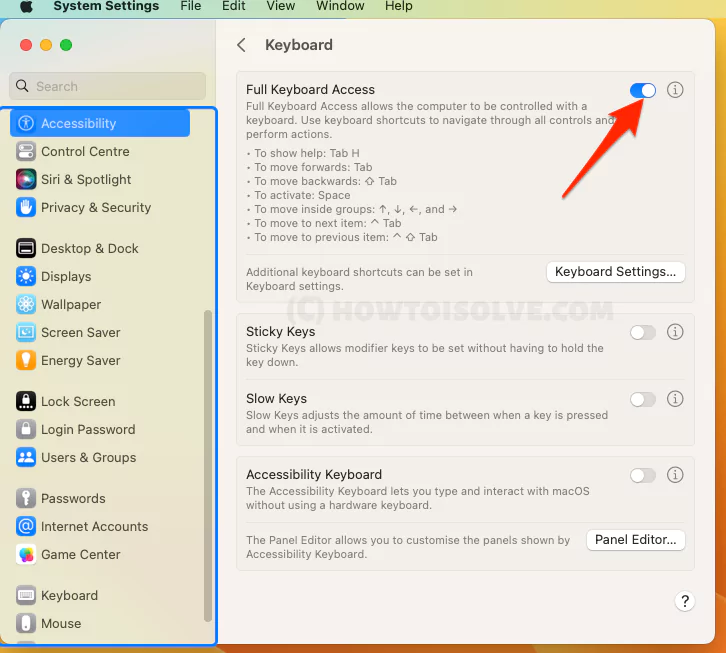This screenshot has height=653, width=726.
Task: Click the Energy Saver bulb icon
Action: 26,360
